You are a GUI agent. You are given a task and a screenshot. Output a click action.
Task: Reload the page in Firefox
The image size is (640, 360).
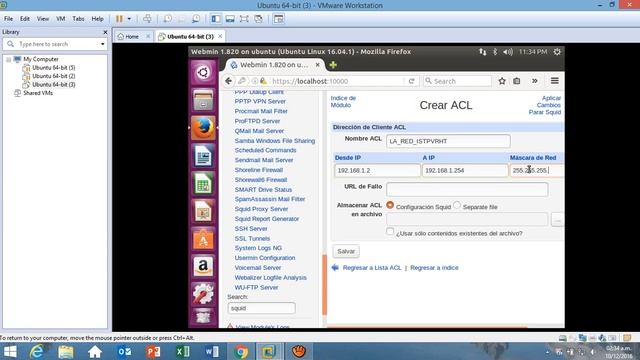pos(411,81)
